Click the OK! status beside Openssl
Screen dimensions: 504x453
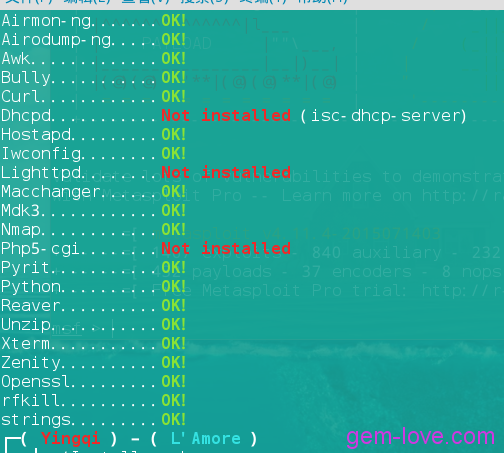(174, 382)
